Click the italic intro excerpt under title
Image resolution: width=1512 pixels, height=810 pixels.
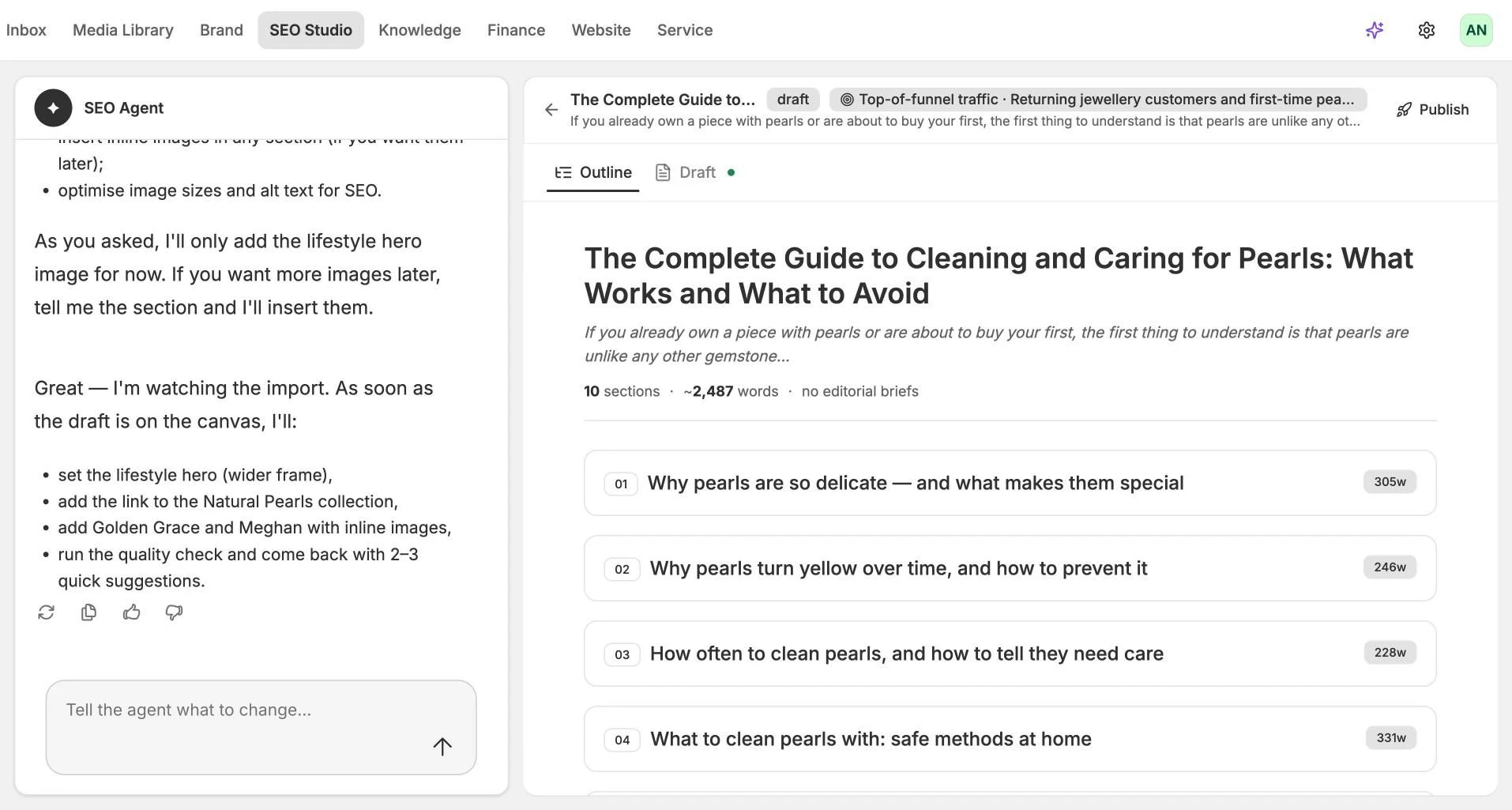(x=996, y=344)
